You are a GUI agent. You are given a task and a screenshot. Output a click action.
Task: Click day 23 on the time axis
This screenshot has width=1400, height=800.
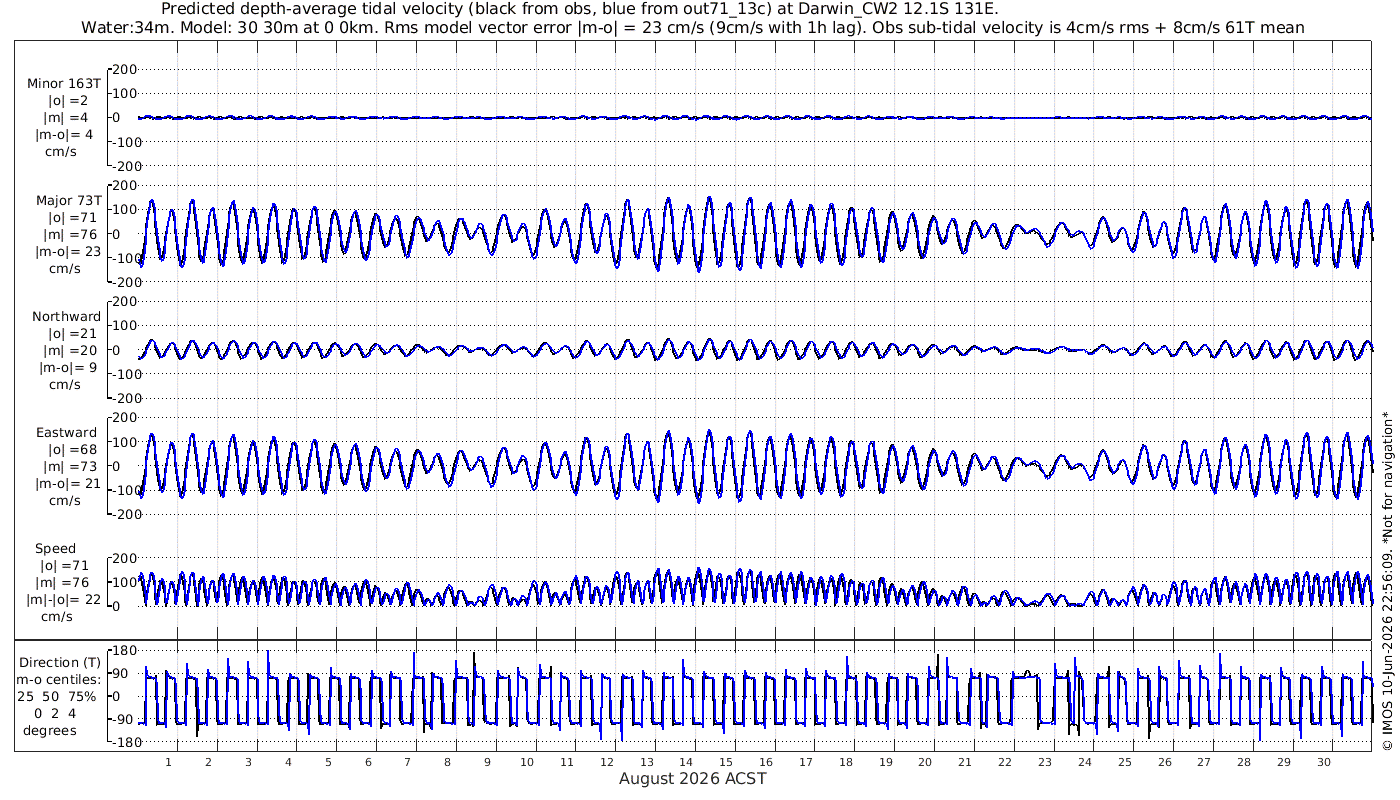[1046, 762]
